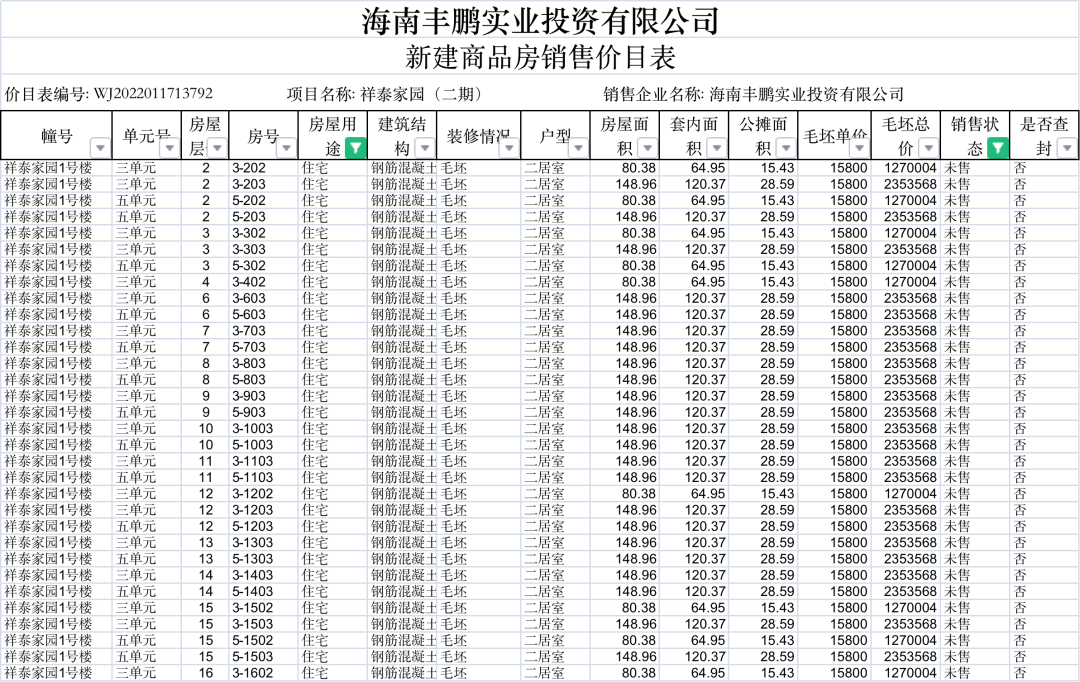
Task: Select room number cell 3-402
Action: [x=263, y=282]
